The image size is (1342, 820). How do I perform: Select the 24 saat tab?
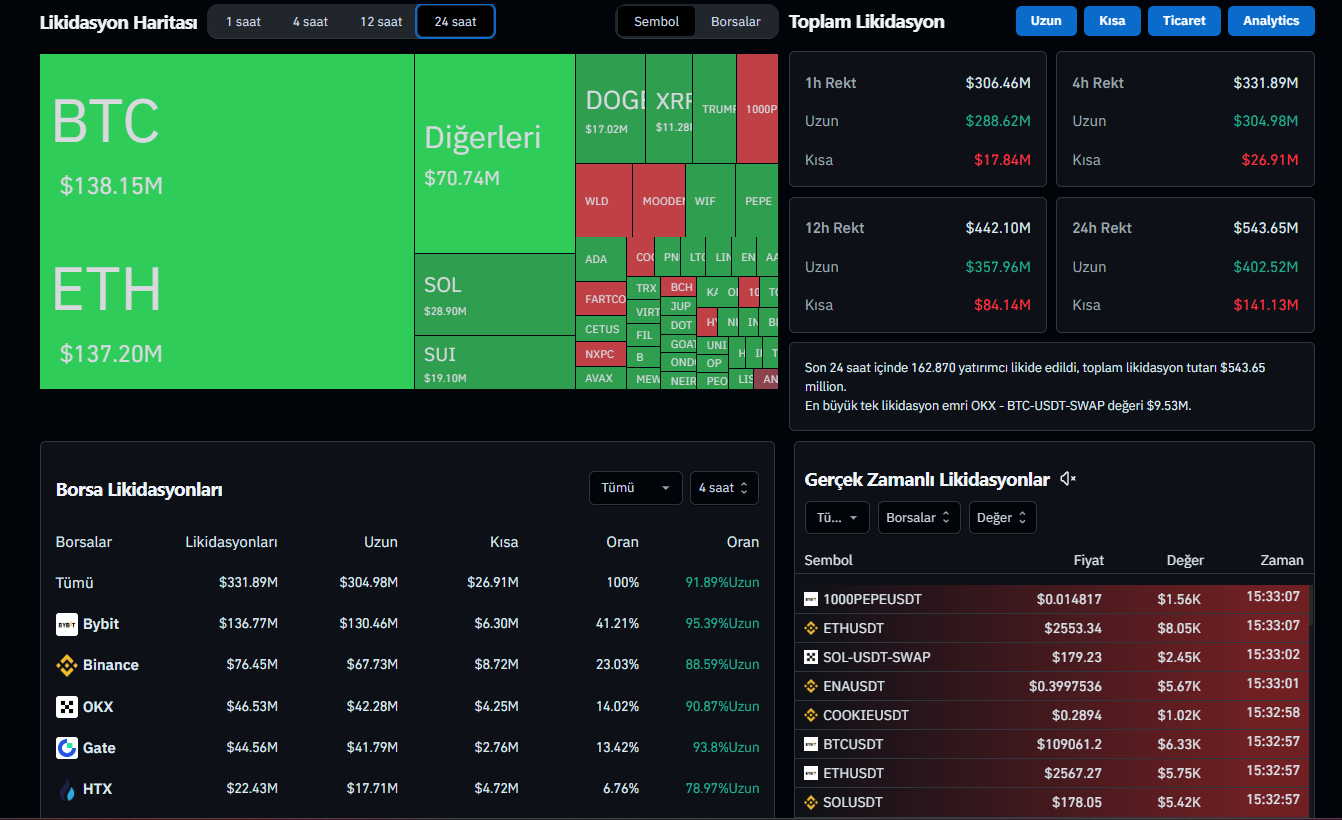pyautogui.click(x=455, y=22)
